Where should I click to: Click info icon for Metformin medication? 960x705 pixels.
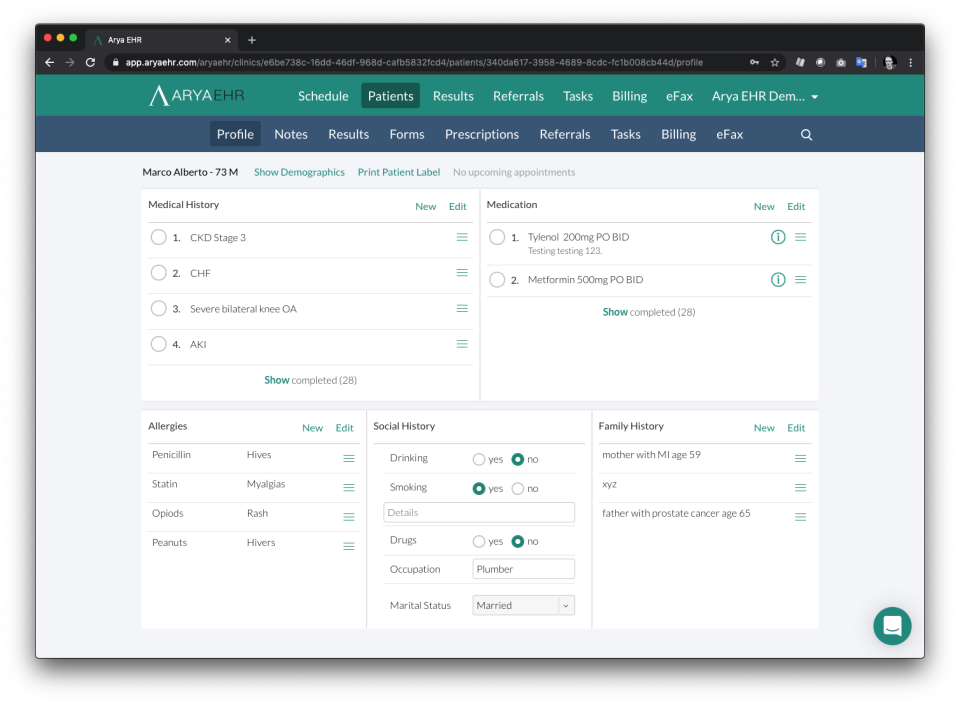tap(778, 280)
